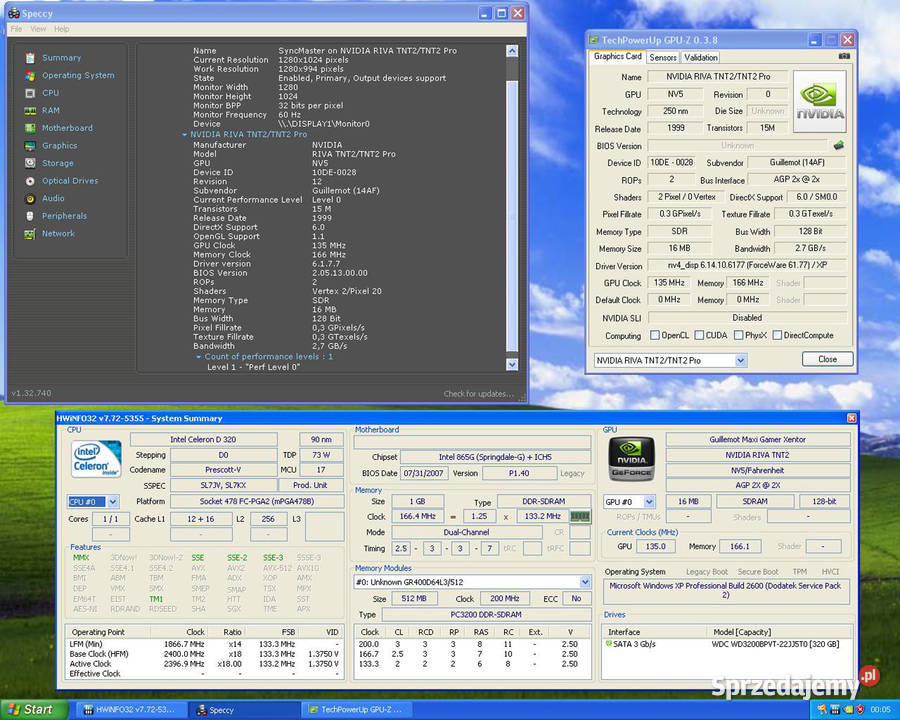Open the Help menu in Speccy
This screenshot has width=900, height=720.
(61, 29)
